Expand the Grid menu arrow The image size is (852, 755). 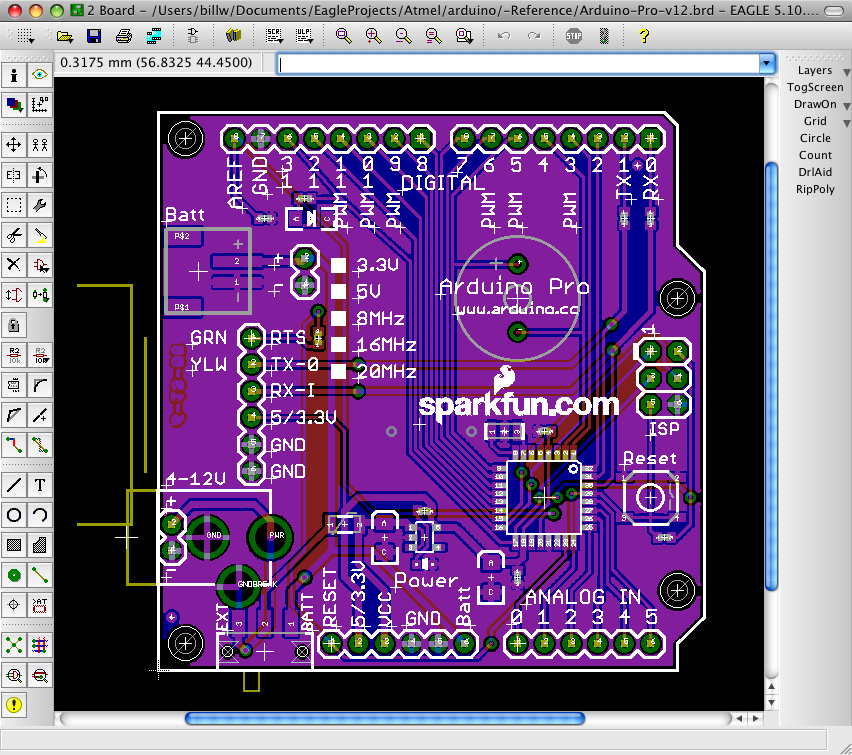(x=846, y=123)
